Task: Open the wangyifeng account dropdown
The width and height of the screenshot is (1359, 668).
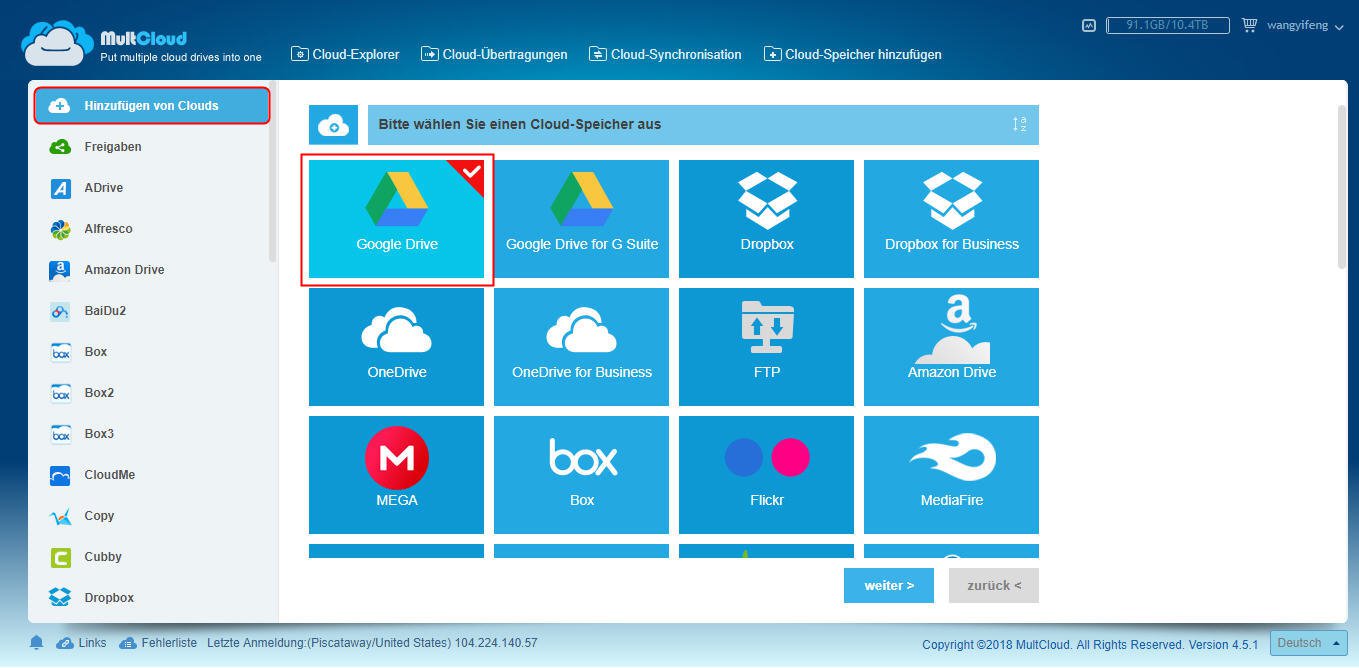Action: [1306, 25]
